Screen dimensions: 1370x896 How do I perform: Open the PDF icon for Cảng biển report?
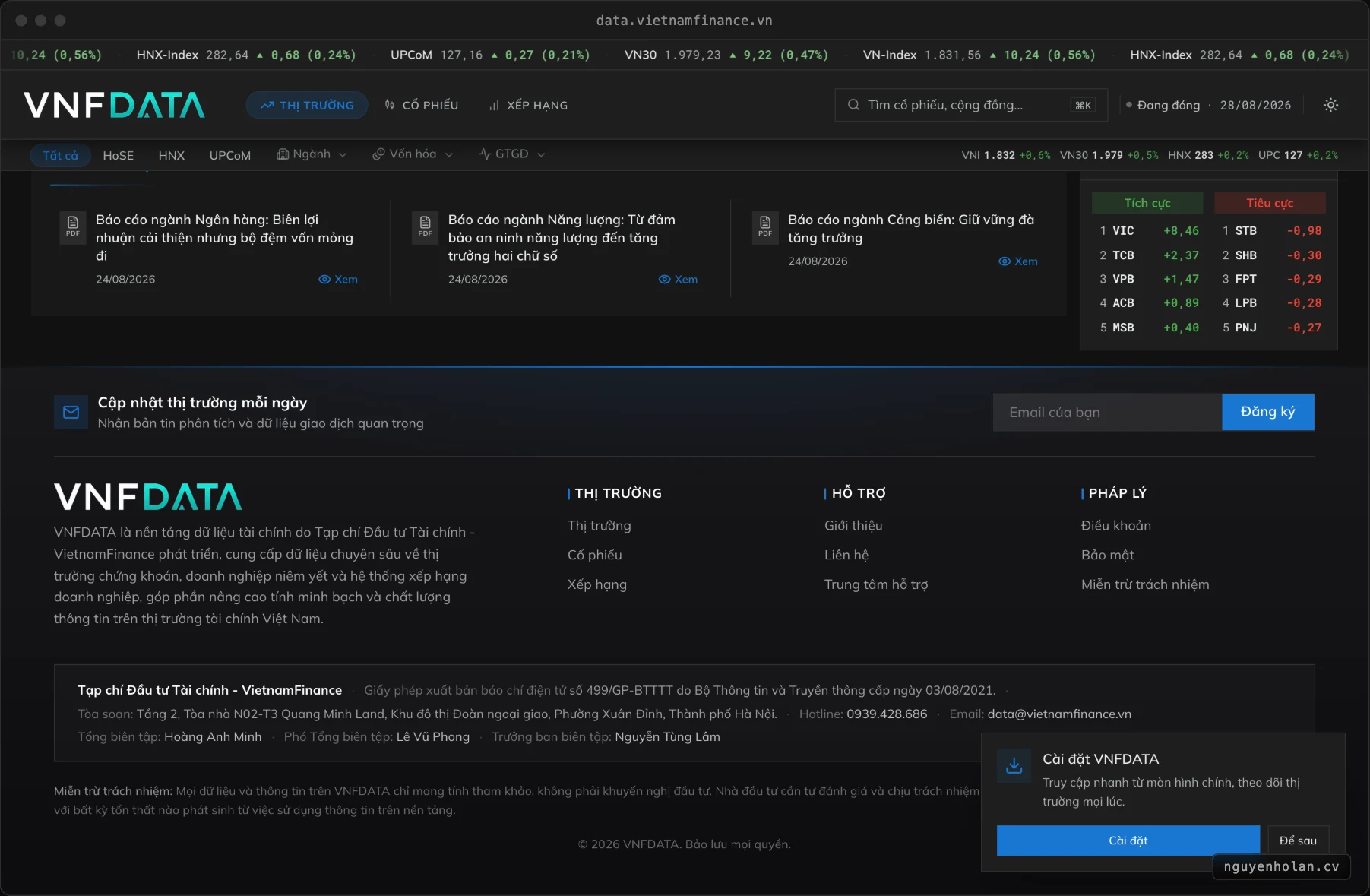(765, 226)
